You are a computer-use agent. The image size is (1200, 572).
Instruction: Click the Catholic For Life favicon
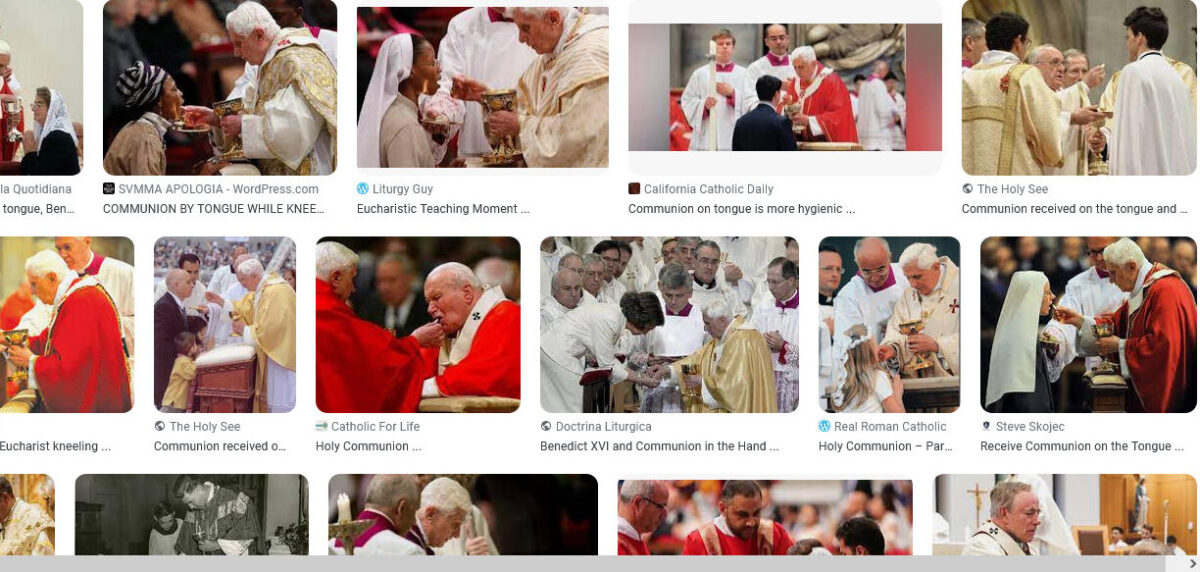[x=322, y=426]
